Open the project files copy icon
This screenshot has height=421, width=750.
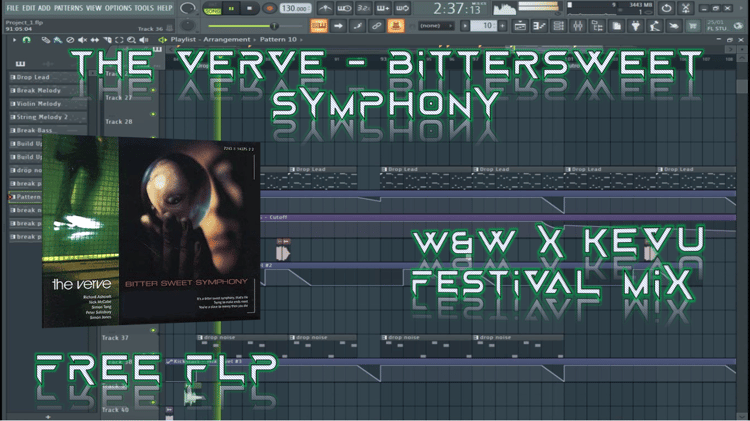[617, 26]
